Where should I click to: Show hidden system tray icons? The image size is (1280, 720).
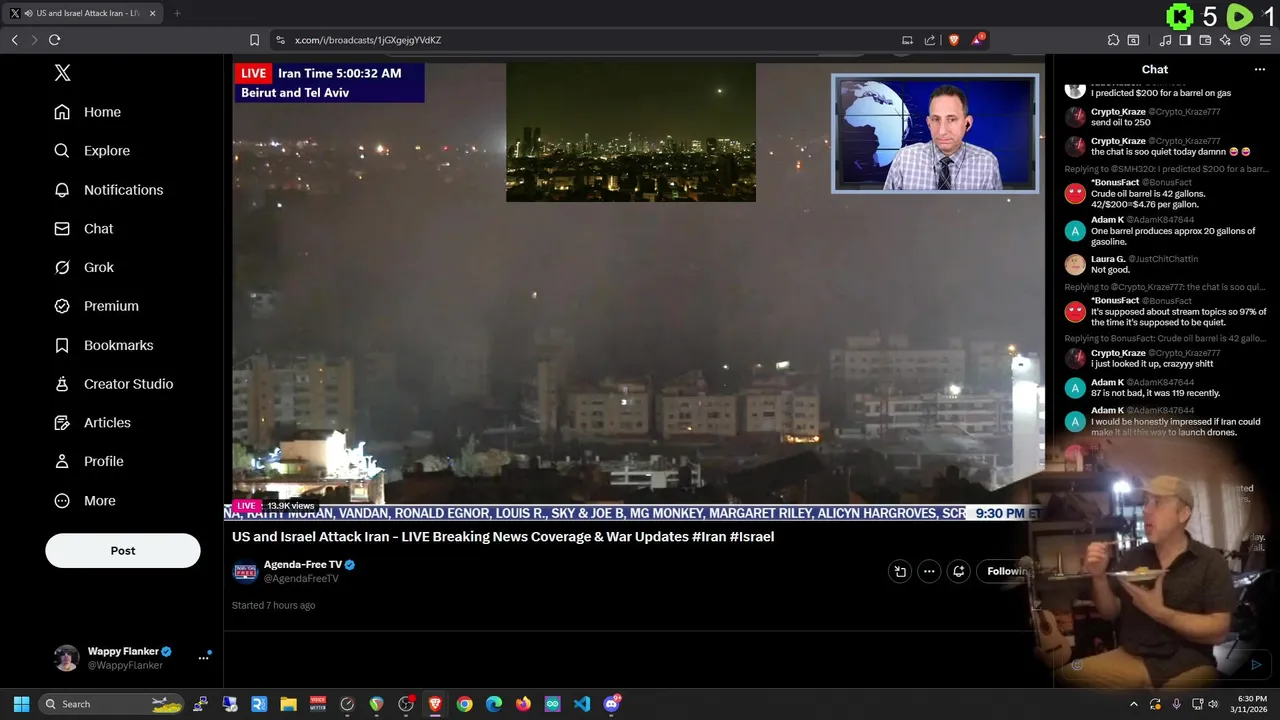pyautogui.click(x=1133, y=704)
